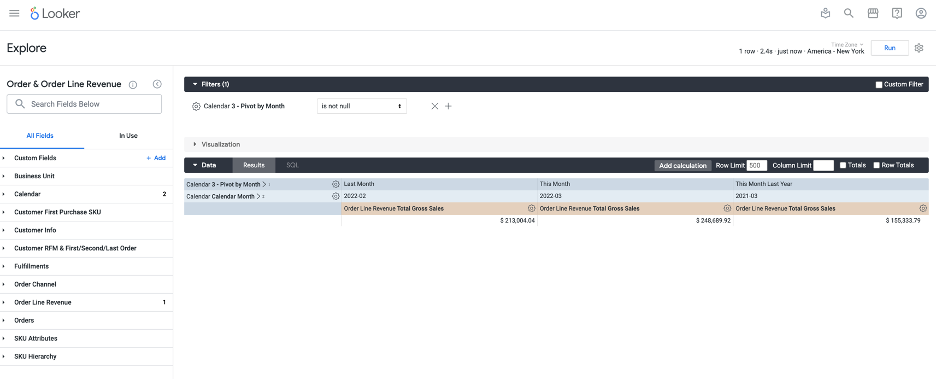
Task: Click the Add calculation button
Action: (682, 165)
